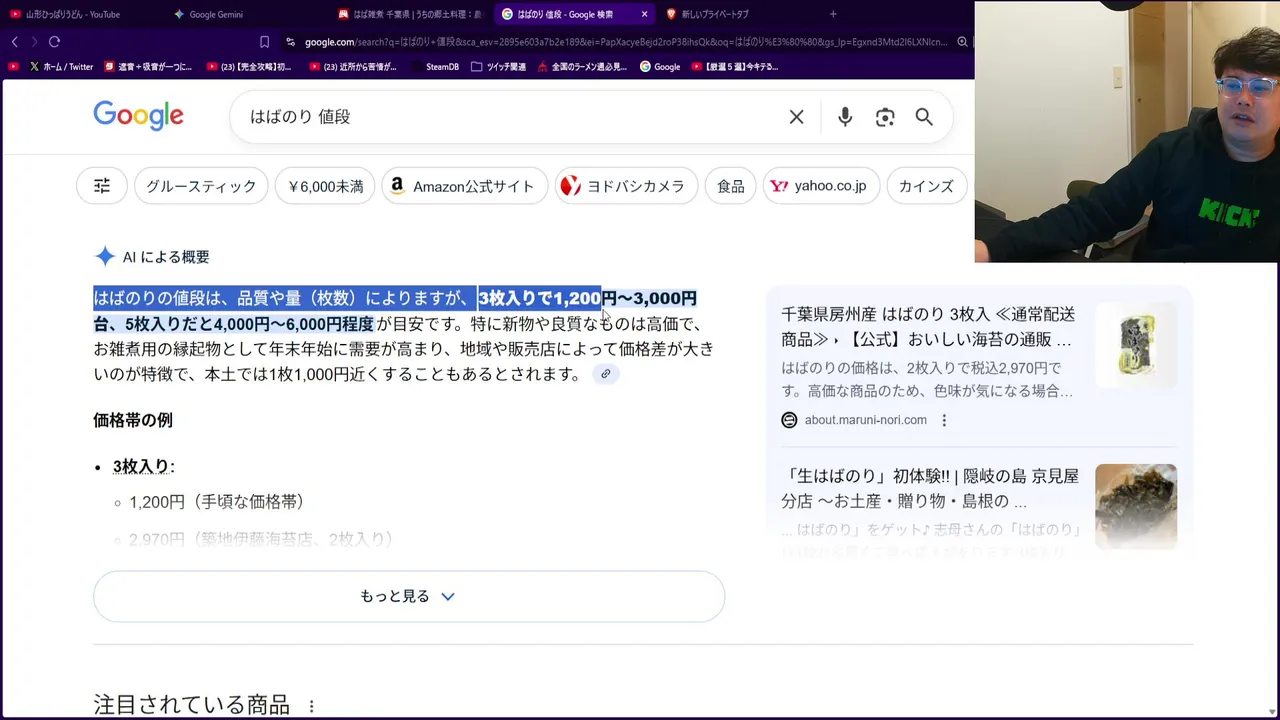
Task: Open the 遠音+吸音が一つに bookmark
Action: [148, 67]
